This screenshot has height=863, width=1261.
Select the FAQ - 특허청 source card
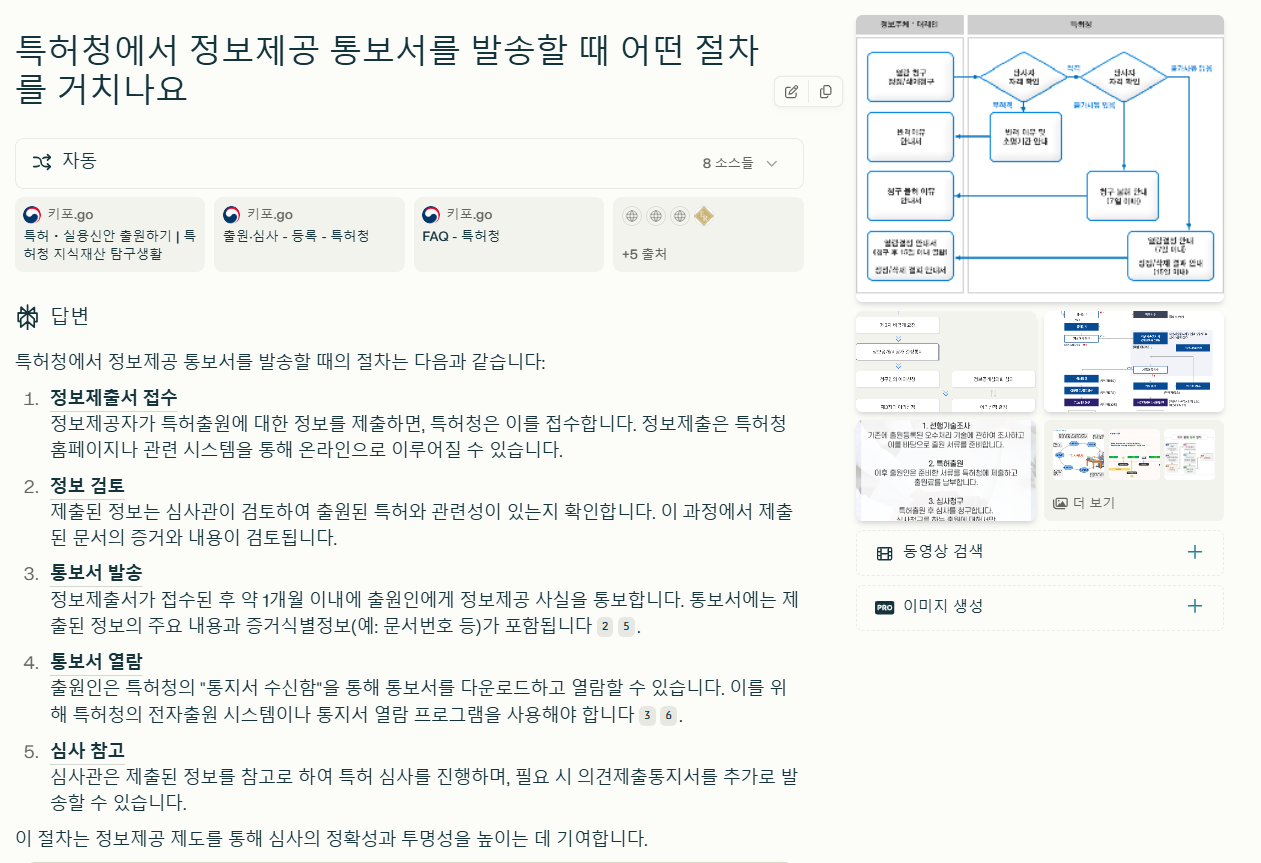[506, 234]
